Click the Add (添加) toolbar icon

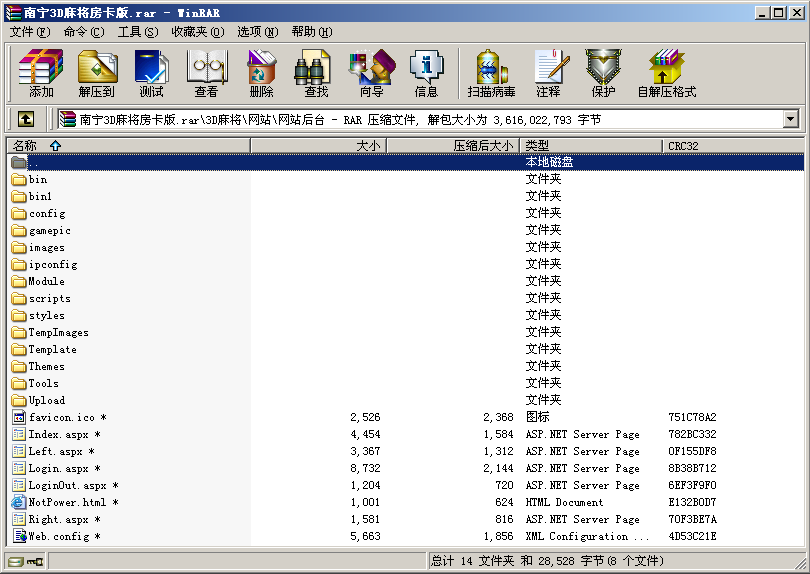click(x=41, y=73)
